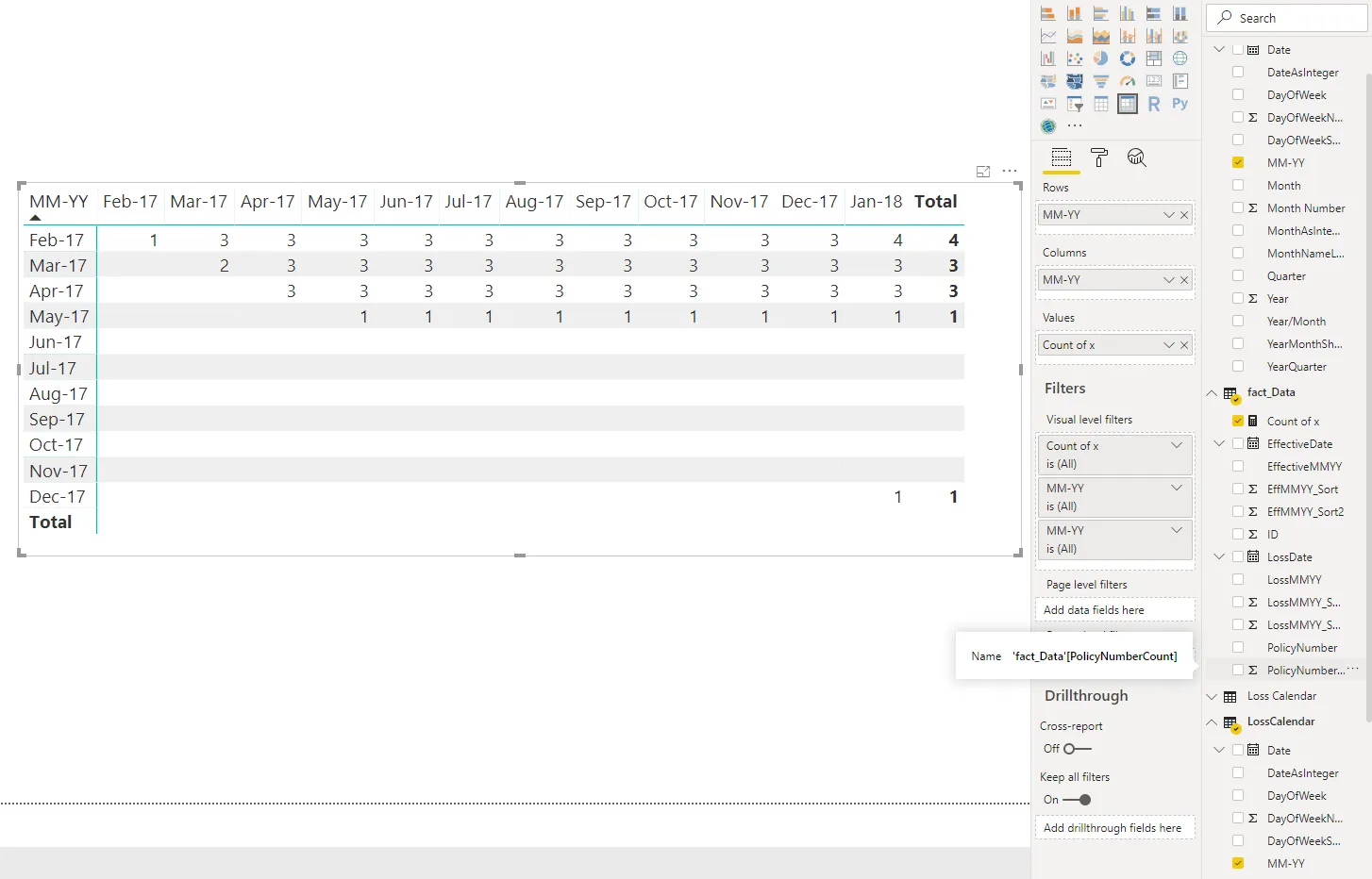The width and height of the screenshot is (1372, 879).
Task: Select the clustered bar chart visual
Action: [1101, 13]
